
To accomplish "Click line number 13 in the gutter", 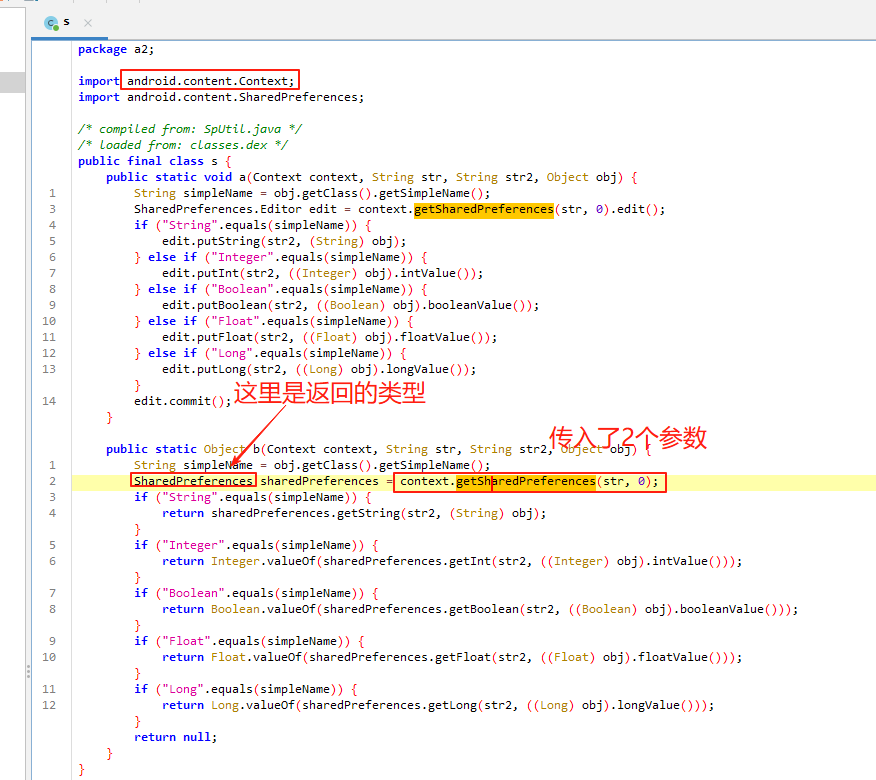I will 49,369.
